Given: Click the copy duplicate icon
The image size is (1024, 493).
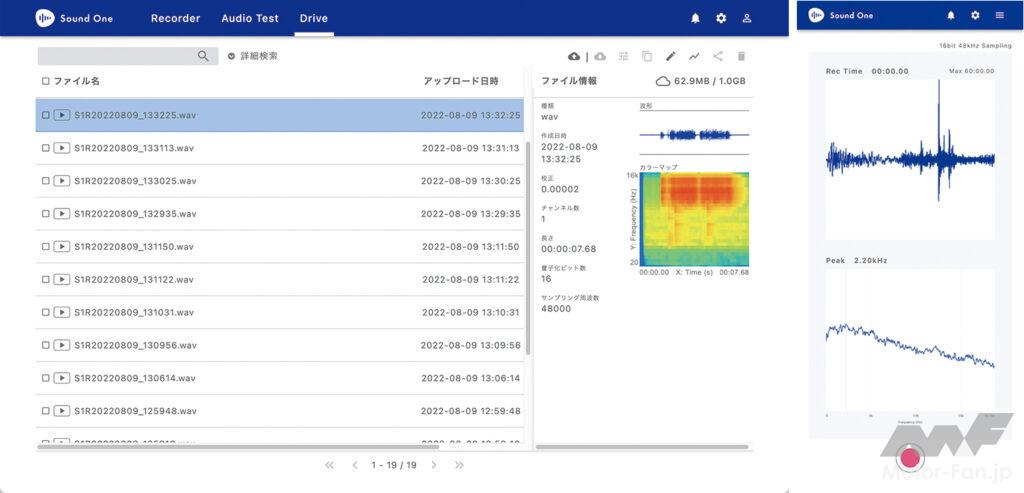Looking at the screenshot, I should coord(647,57).
